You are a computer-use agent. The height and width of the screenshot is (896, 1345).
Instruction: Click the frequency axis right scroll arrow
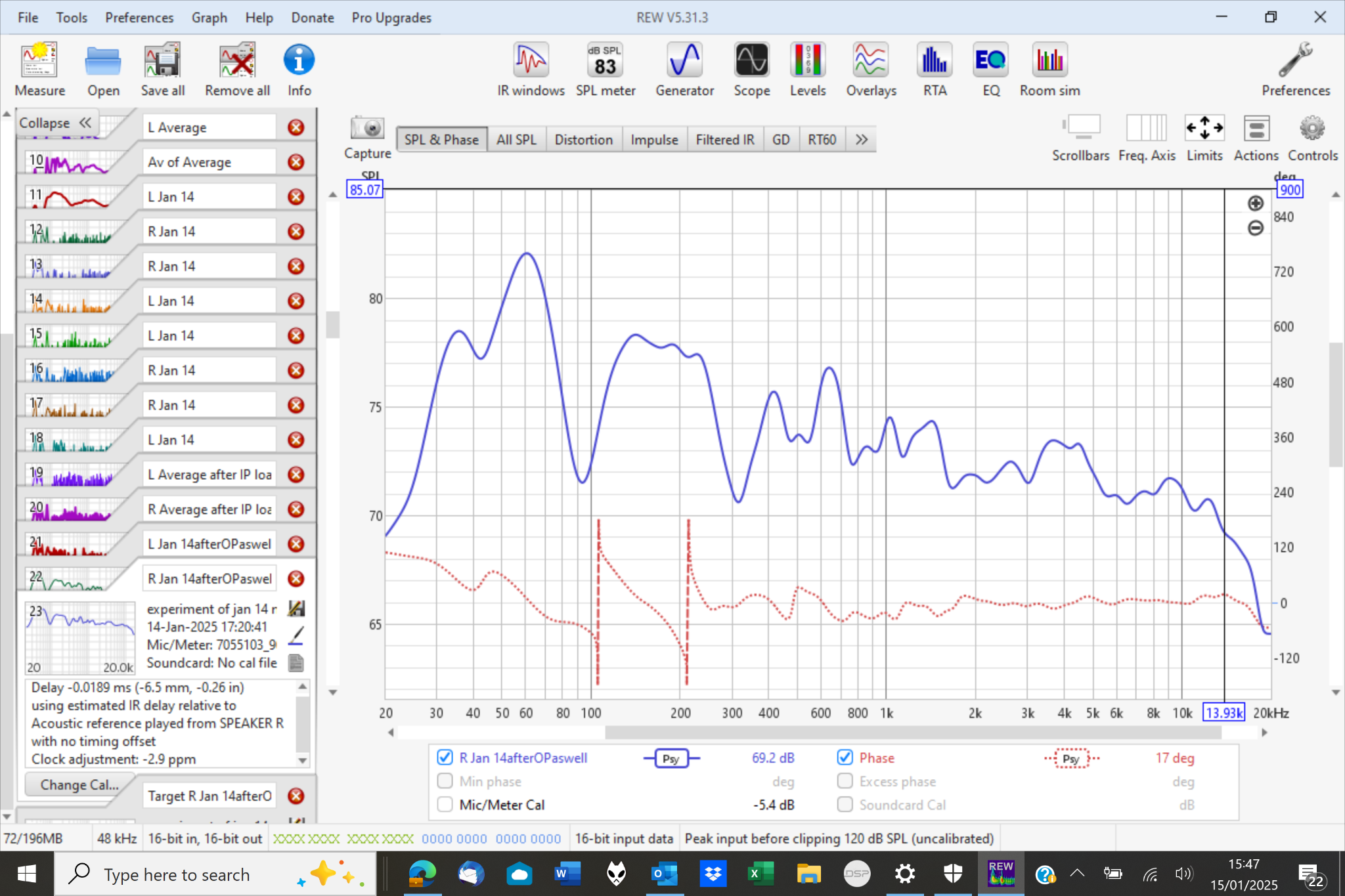1264,733
